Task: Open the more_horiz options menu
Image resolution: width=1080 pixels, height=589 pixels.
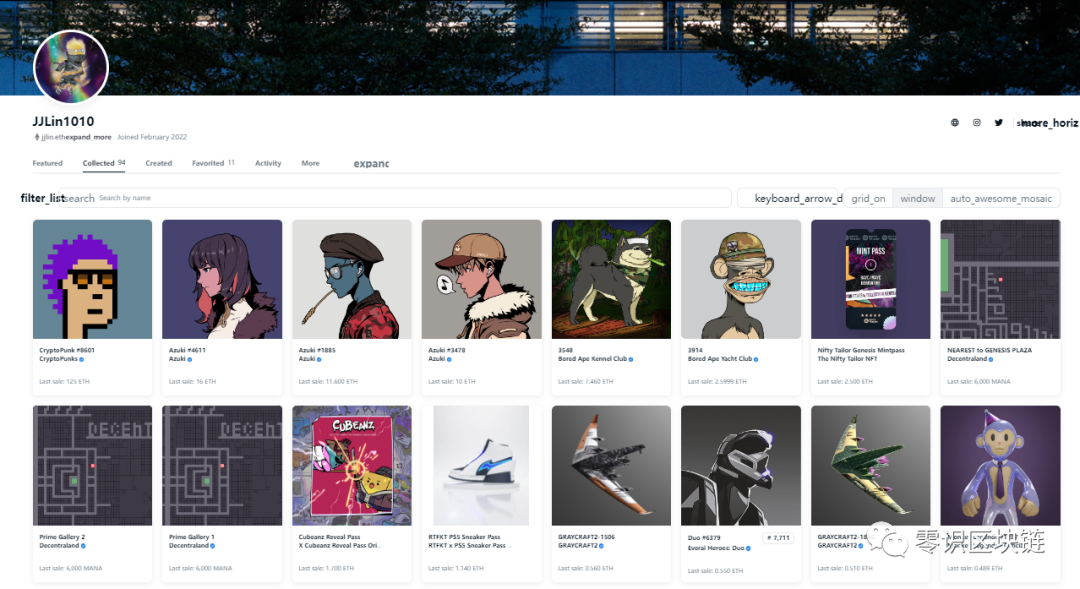Action: (x=1048, y=123)
